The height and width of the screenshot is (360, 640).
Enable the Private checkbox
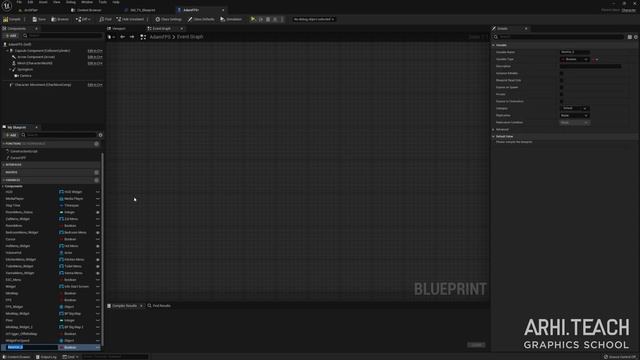click(x=561, y=94)
